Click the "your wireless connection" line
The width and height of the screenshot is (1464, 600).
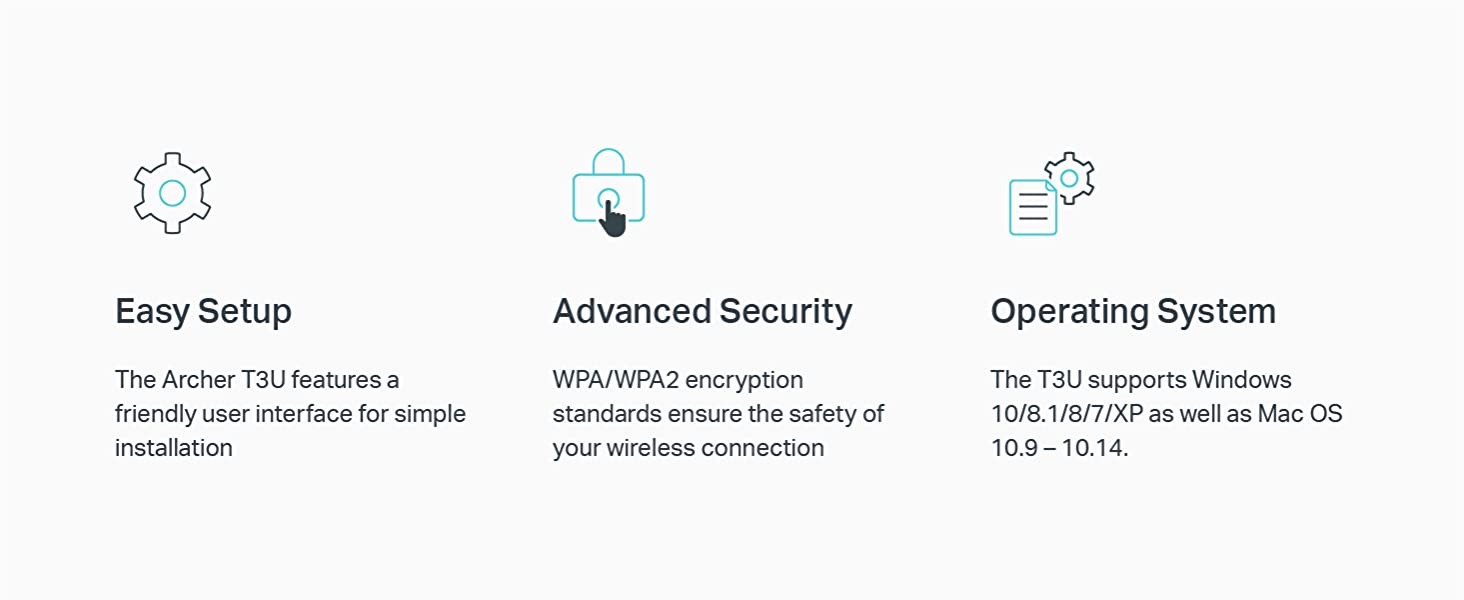688,448
